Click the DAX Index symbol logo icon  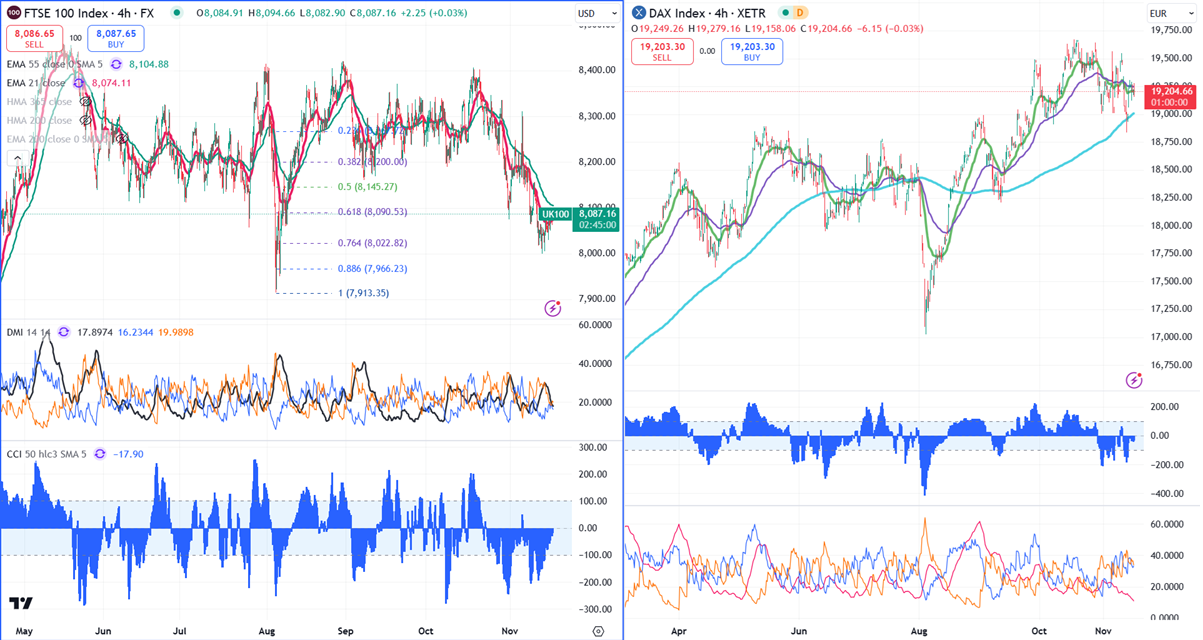(x=638, y=13)
